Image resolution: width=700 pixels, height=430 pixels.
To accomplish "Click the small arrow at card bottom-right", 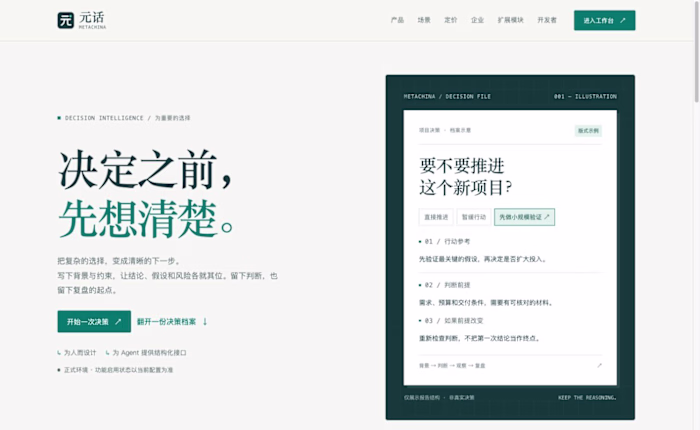I will (x=600, y=365).
